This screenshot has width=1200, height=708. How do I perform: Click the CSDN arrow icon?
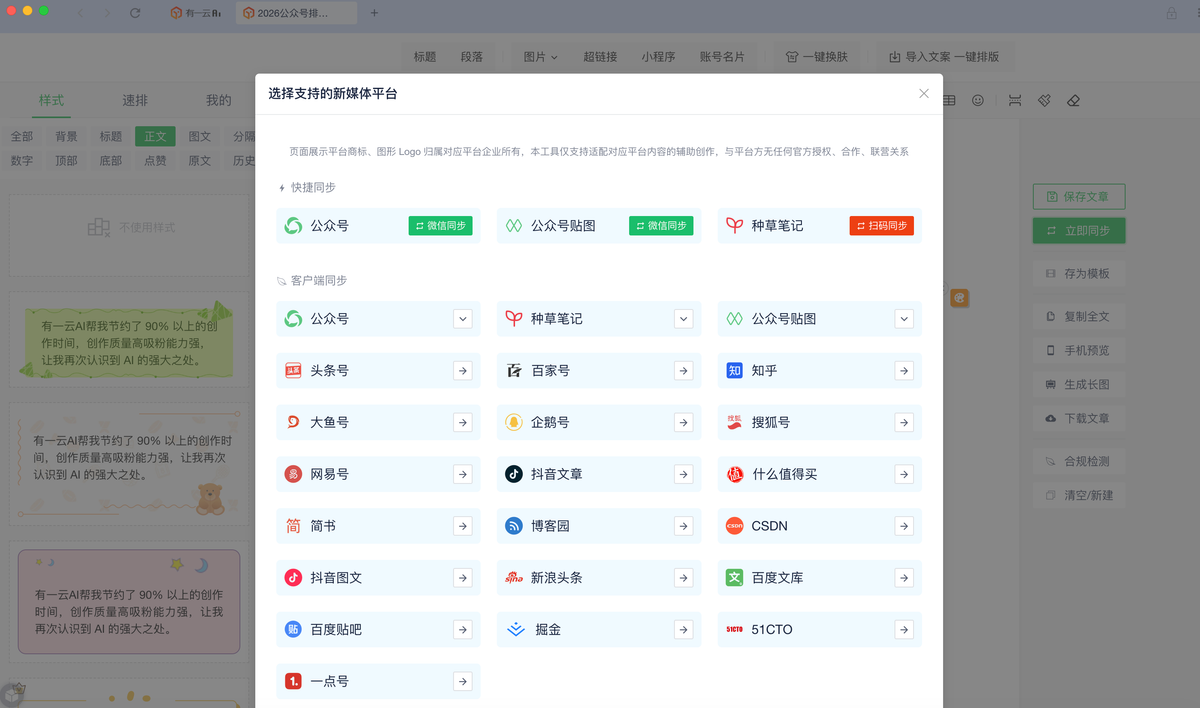pos(904,525)
